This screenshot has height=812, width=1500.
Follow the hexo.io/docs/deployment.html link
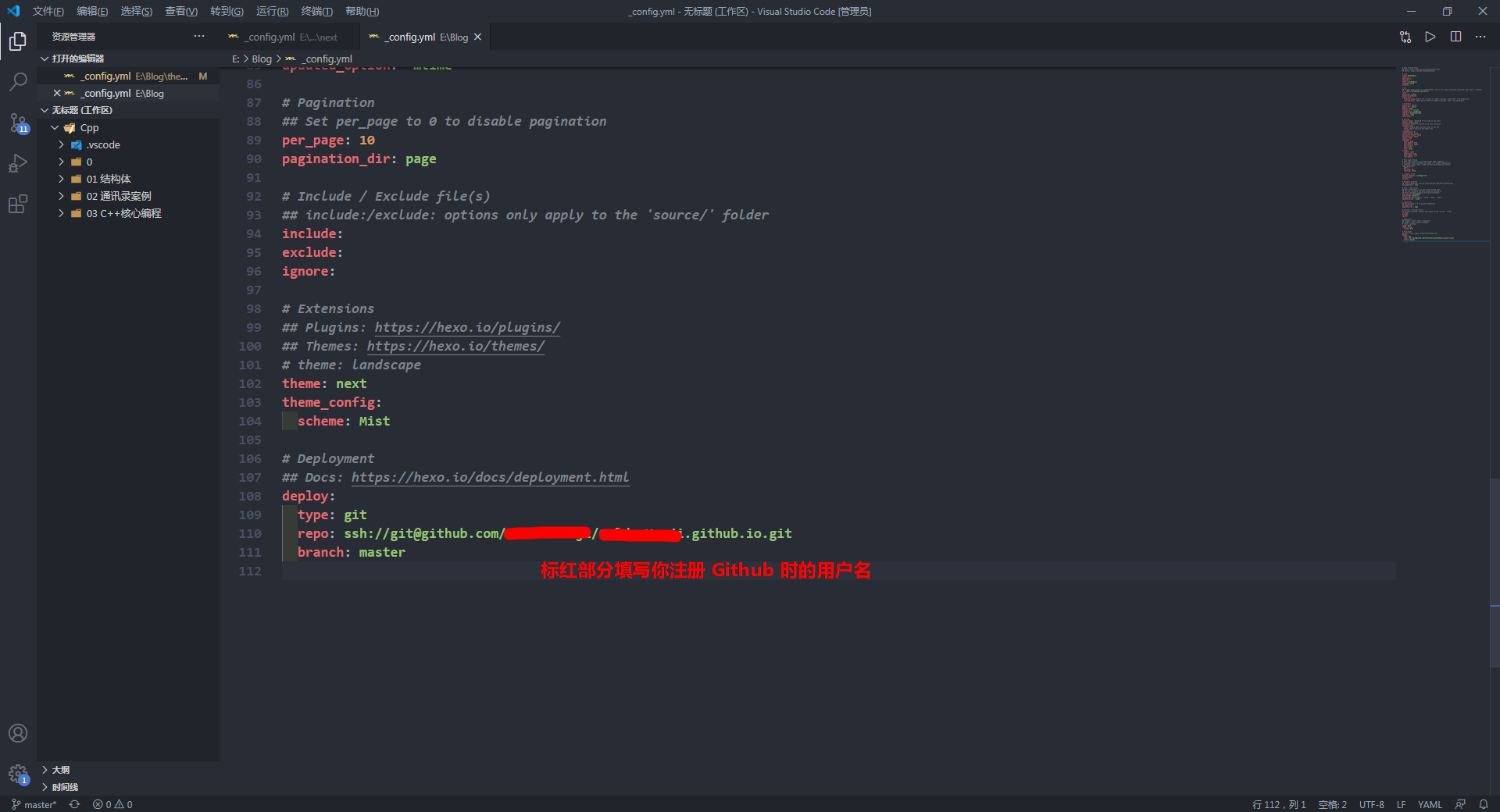(x=490, y=477)
